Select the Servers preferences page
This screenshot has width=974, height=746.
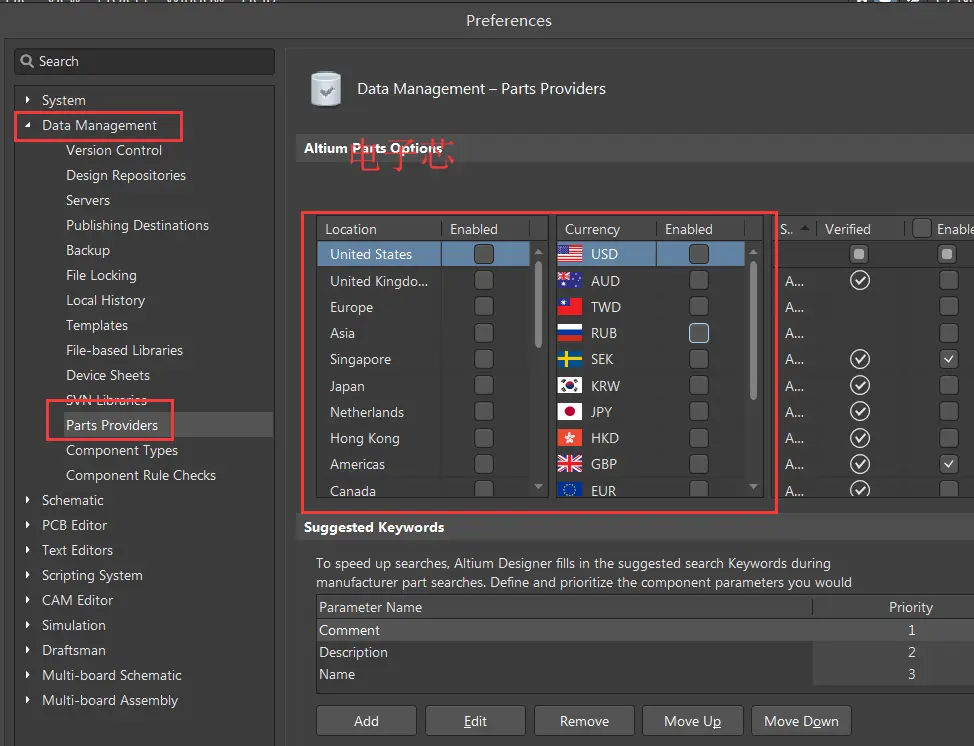88,200
